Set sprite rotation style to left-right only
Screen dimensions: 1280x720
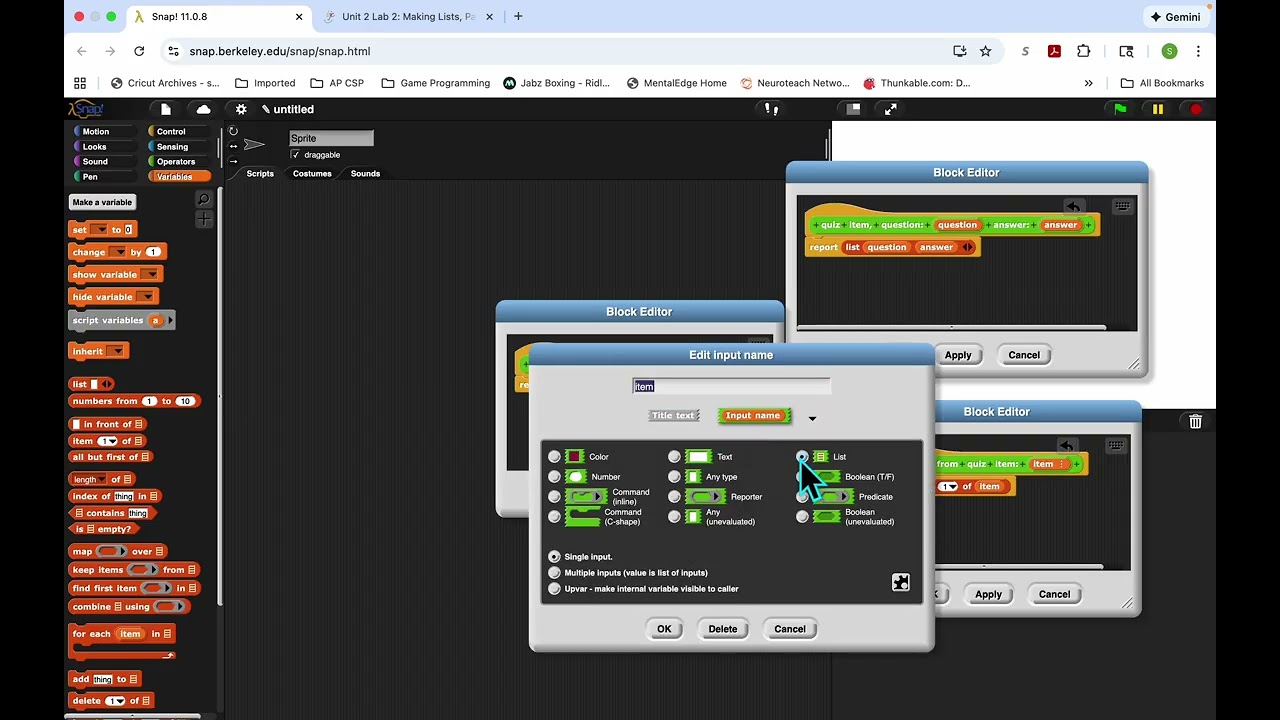click(233, 146)
